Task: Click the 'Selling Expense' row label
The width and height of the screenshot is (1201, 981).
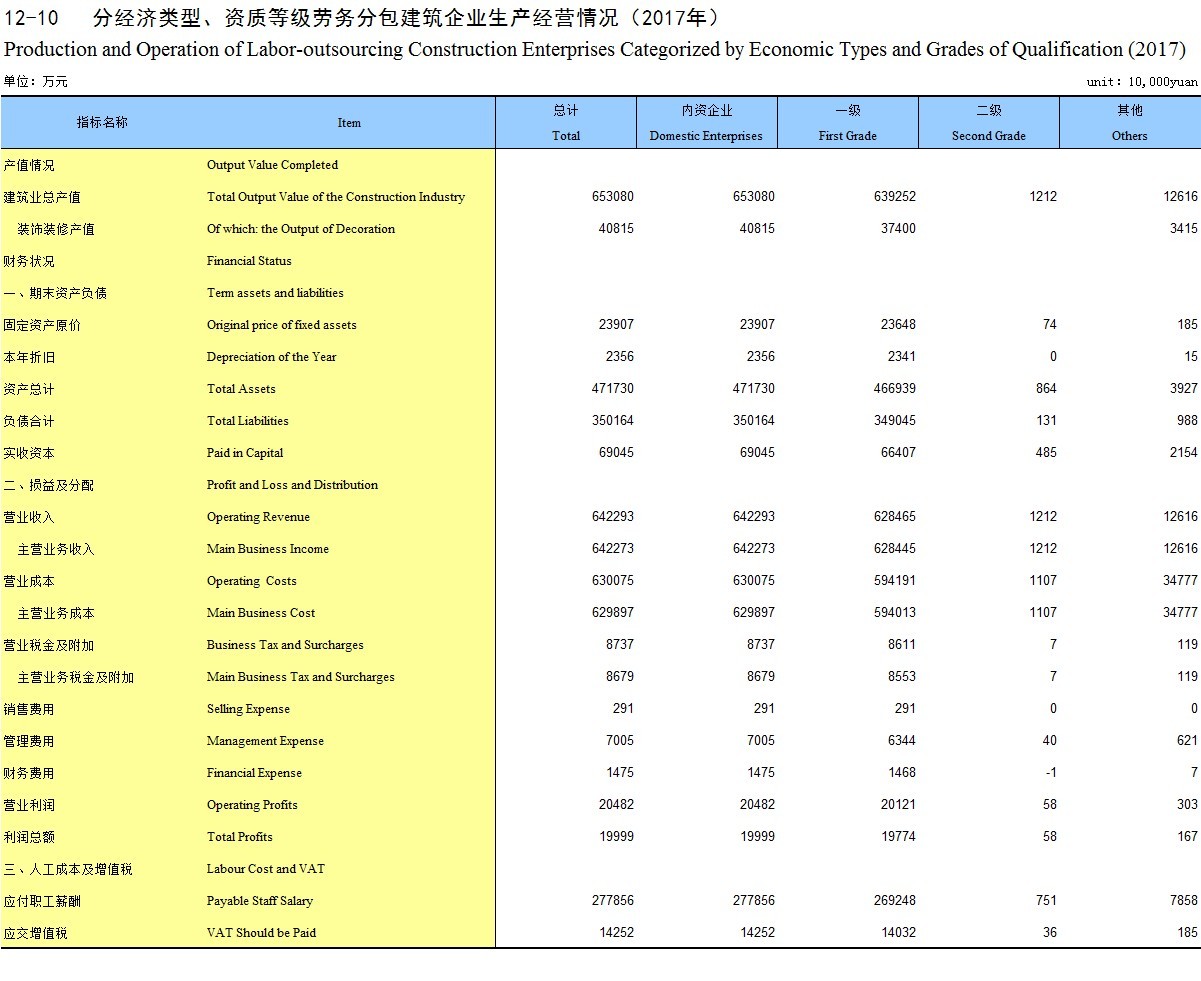Action: pyautogui.click(x=248, y=709)
